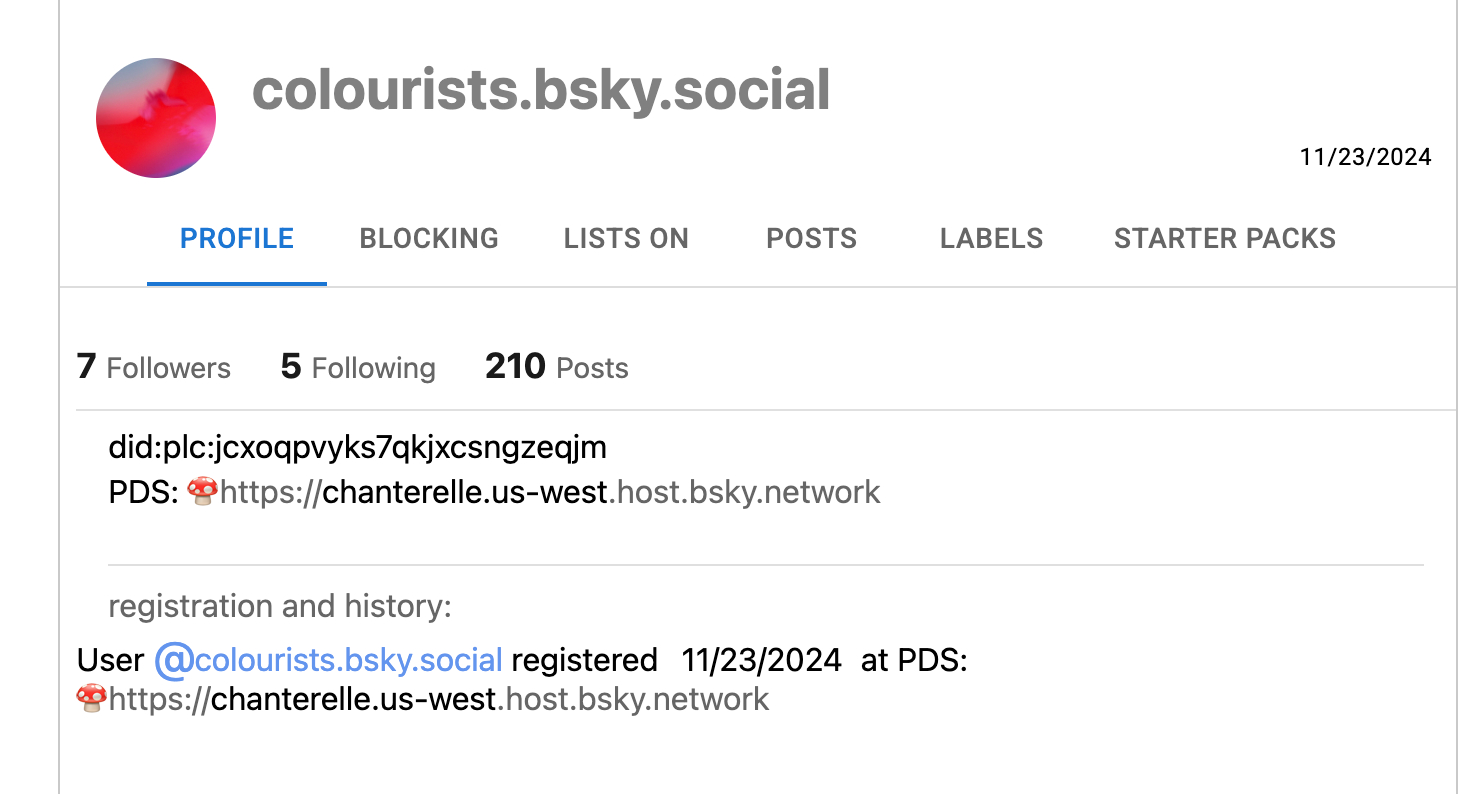The height and width of the screenshot is (794, 1460).
Task: Go to the POSTS tab
Action: coord(811,239)
